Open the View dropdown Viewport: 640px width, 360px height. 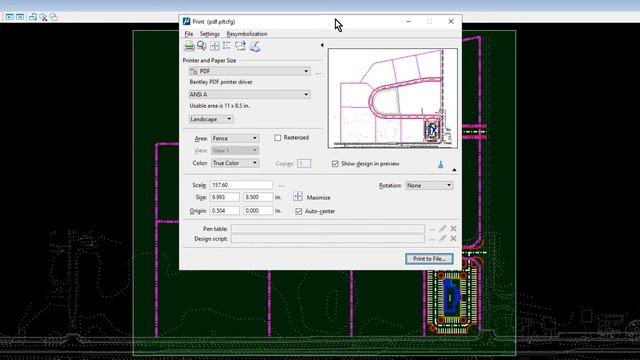pos(235,151)
